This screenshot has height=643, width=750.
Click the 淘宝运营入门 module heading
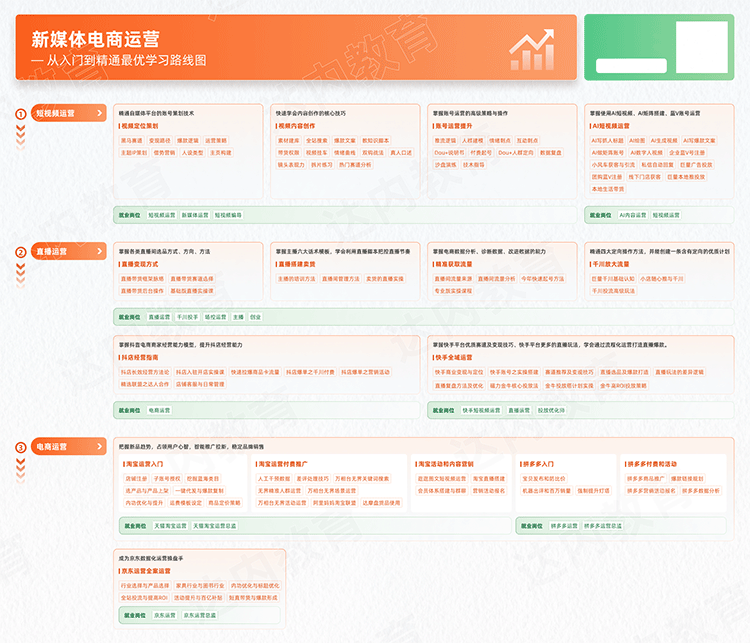point(145,464)
